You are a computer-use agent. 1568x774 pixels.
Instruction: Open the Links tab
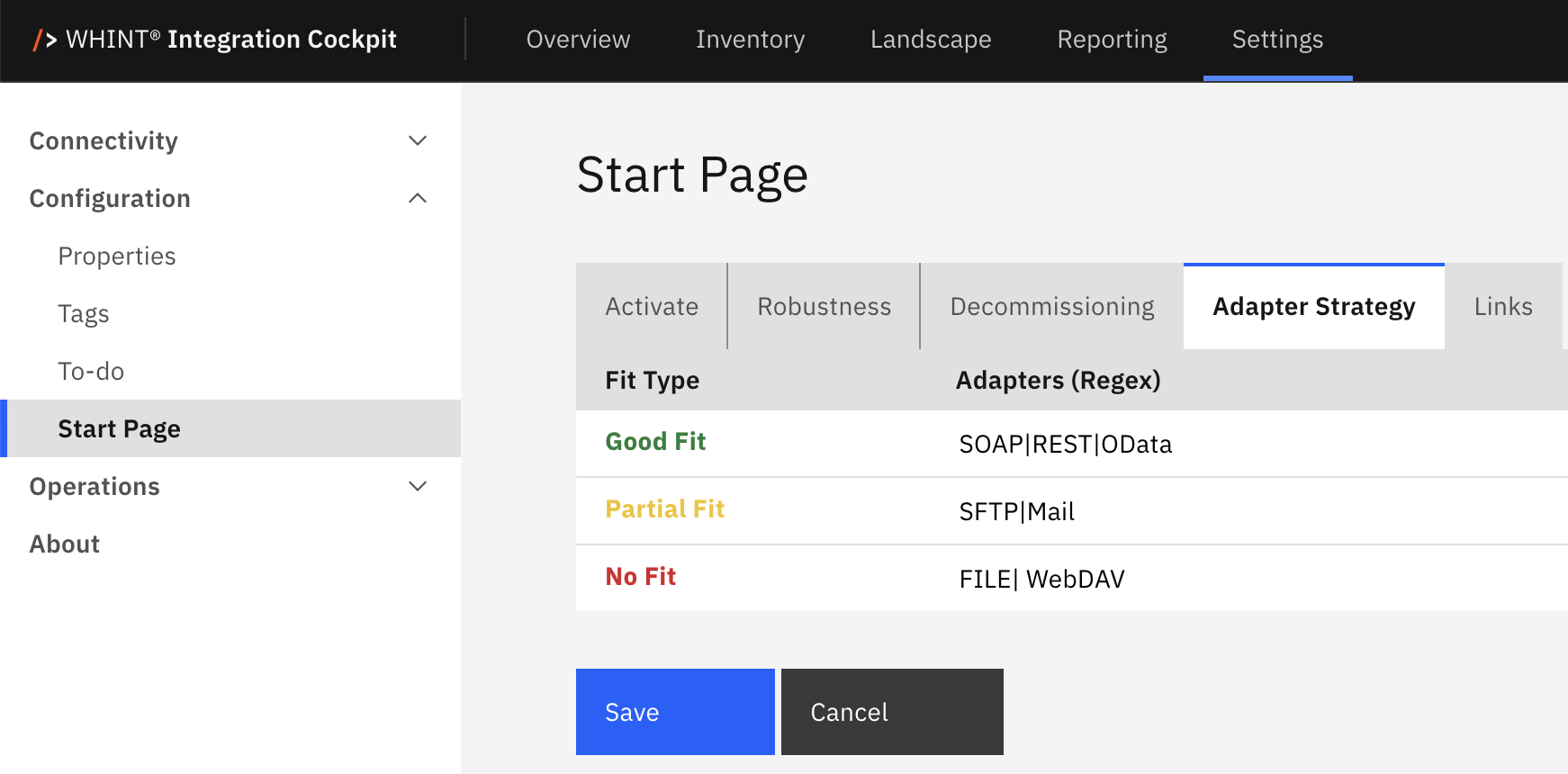coord(1503,306)
